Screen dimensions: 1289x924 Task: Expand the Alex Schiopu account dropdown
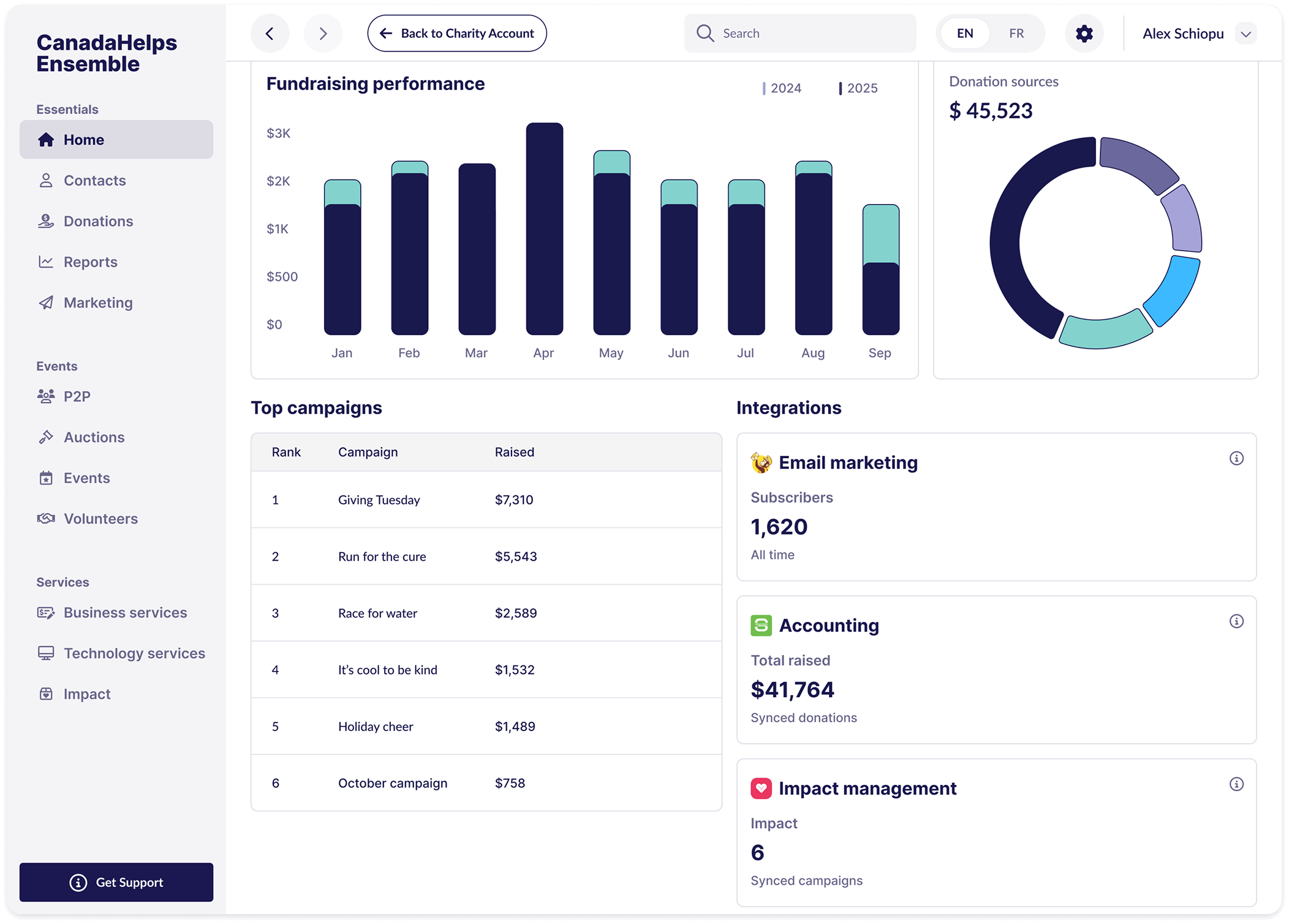click(x=1246, y=34)
